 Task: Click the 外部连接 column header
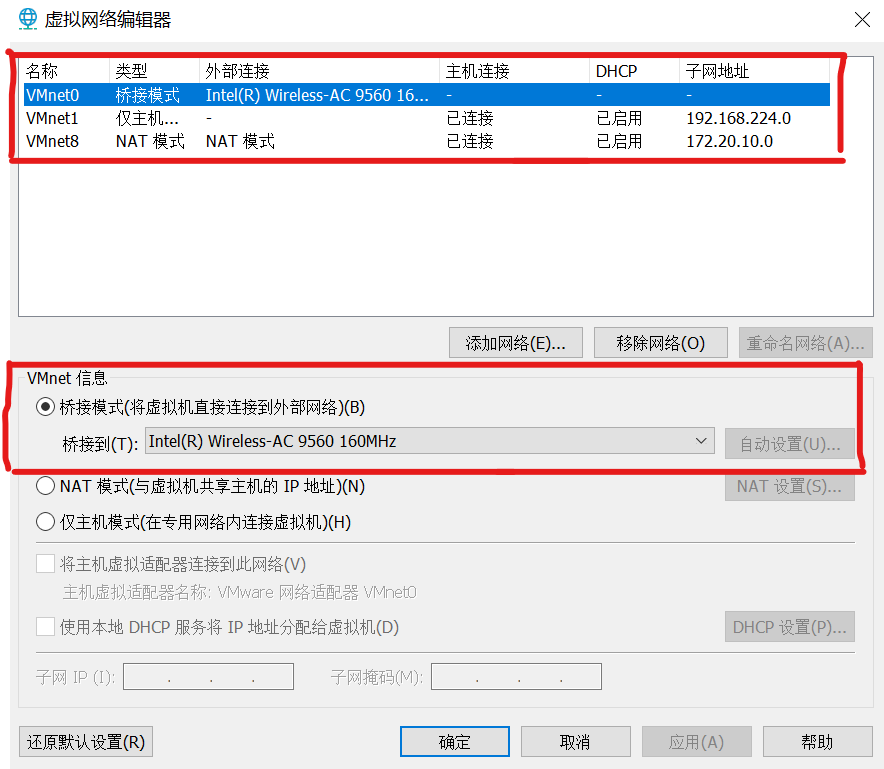tap(319, 71)
